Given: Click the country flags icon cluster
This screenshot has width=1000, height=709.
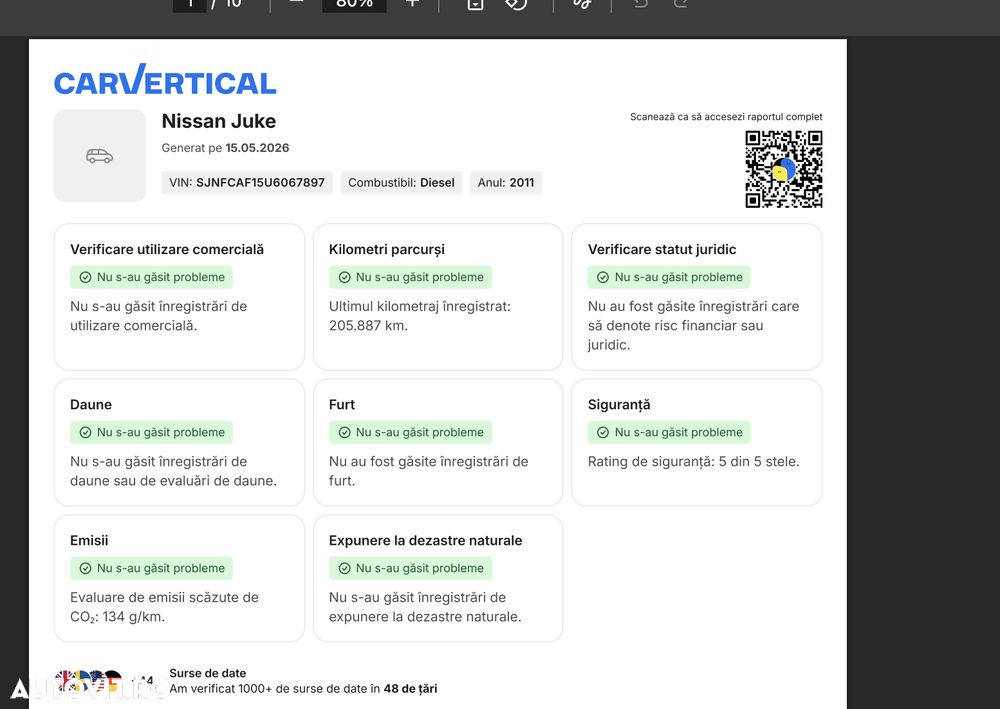Looking at the screenshot, I should [88, 682].
